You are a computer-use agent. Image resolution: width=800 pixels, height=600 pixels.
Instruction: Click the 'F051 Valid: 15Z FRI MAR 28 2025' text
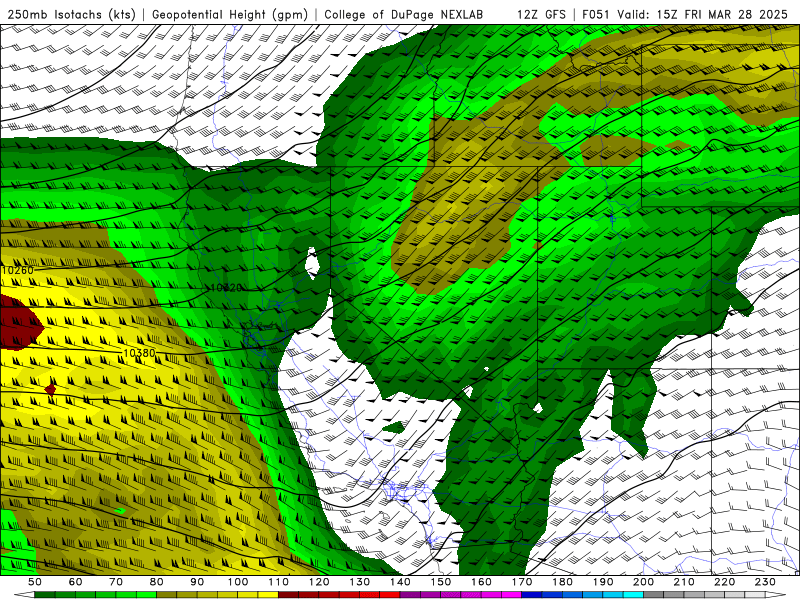685,14
